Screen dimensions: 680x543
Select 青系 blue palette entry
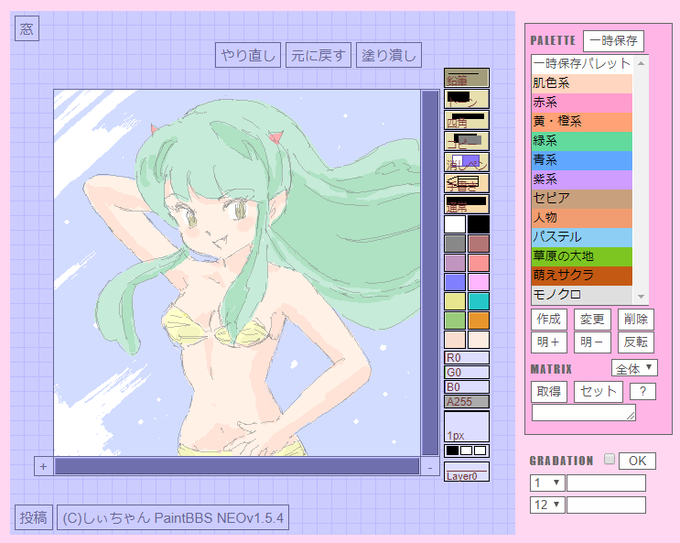[x=582, y=160]
